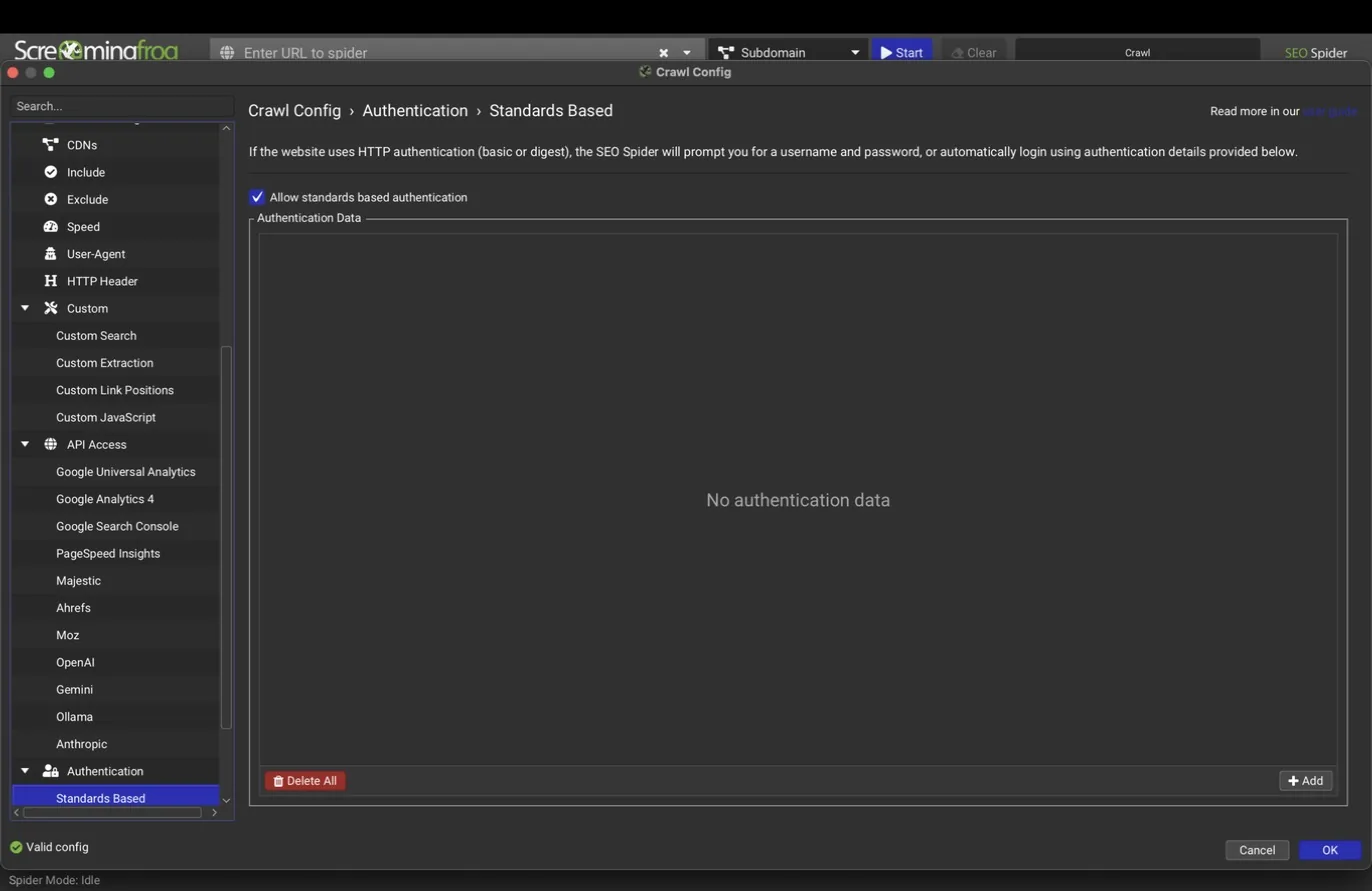Click the sidebar horizontal scrollbar

tap(112, 812)
